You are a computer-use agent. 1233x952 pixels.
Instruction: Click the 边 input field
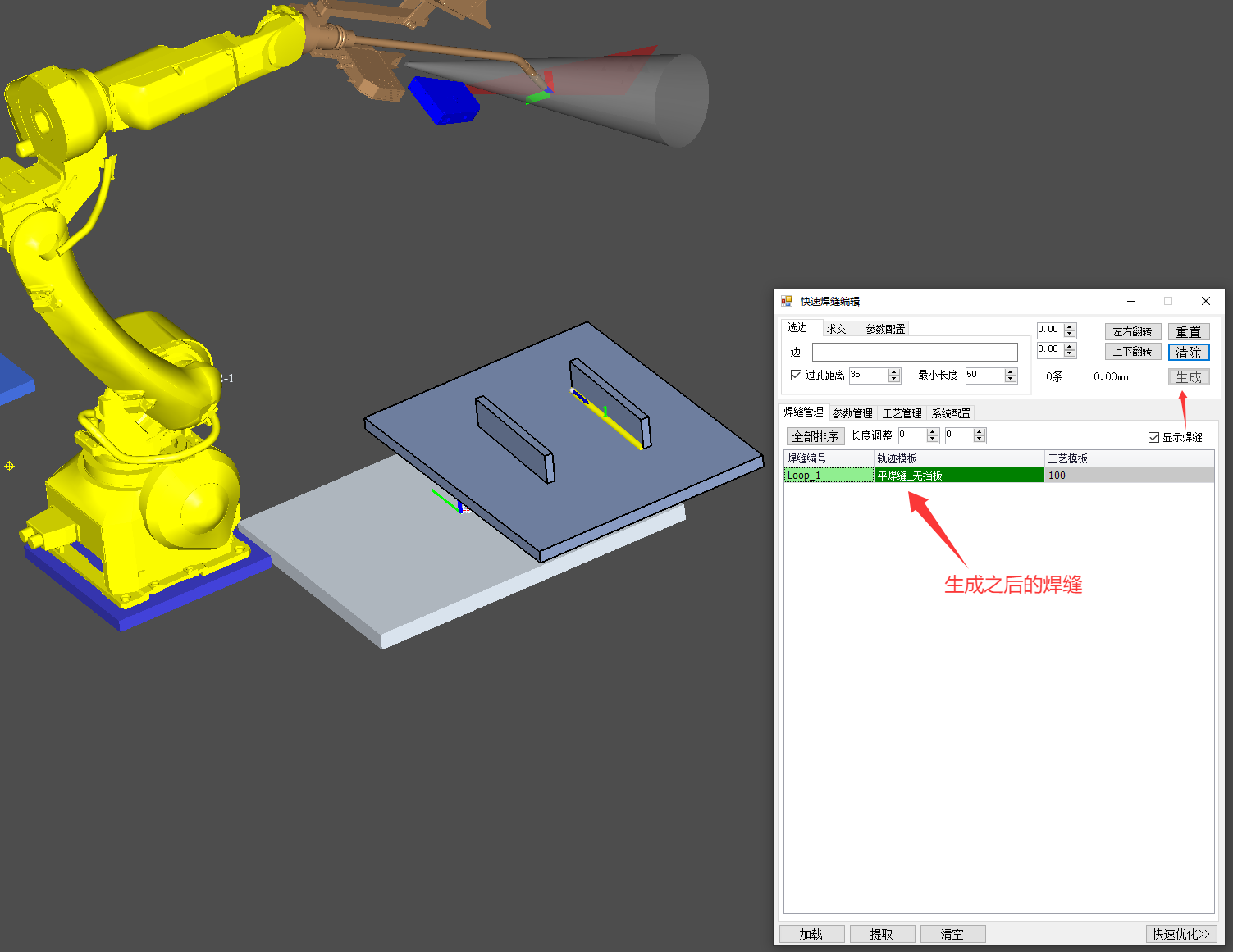click(914, 352)
